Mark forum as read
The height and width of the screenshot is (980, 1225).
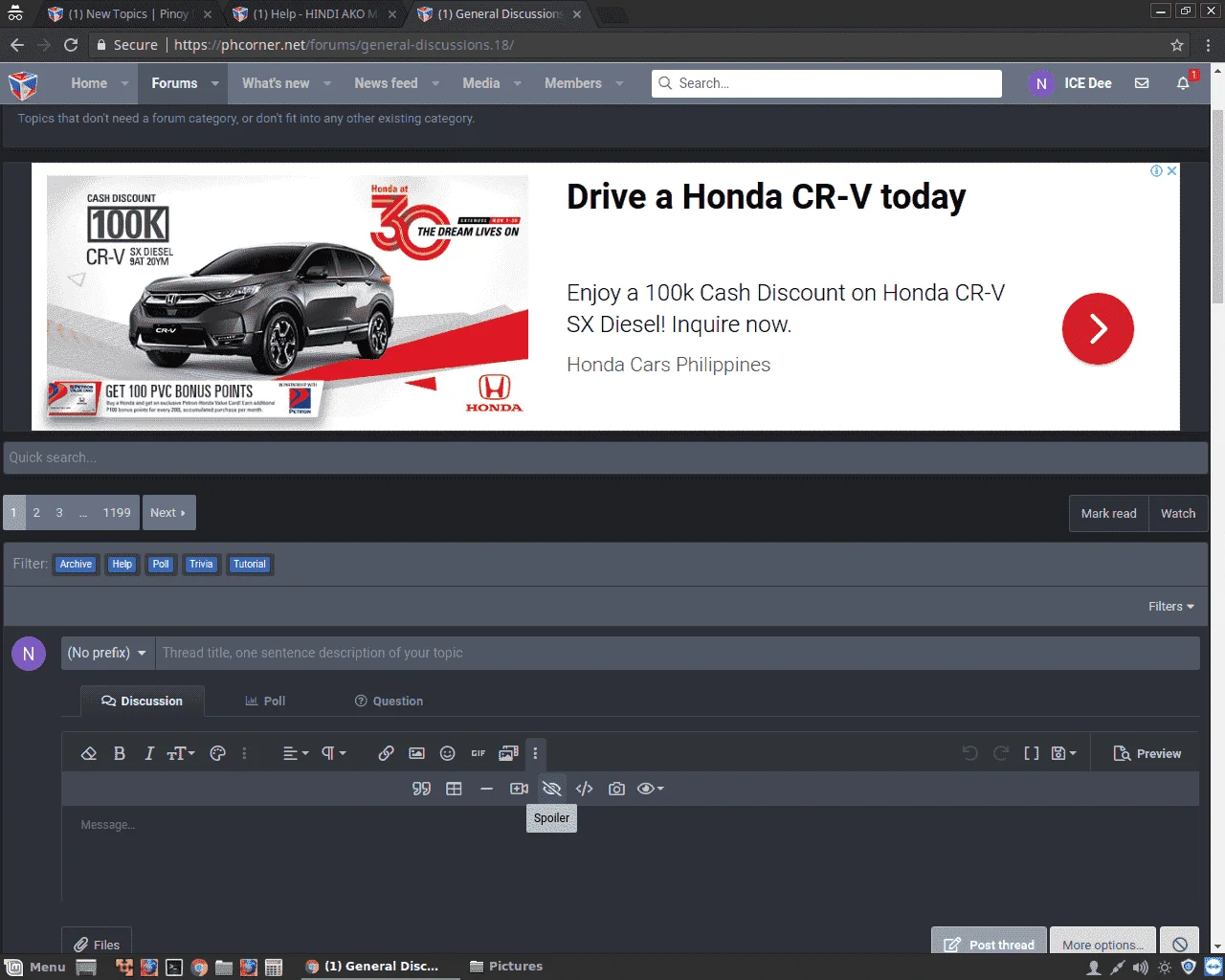click(1108, 513)
